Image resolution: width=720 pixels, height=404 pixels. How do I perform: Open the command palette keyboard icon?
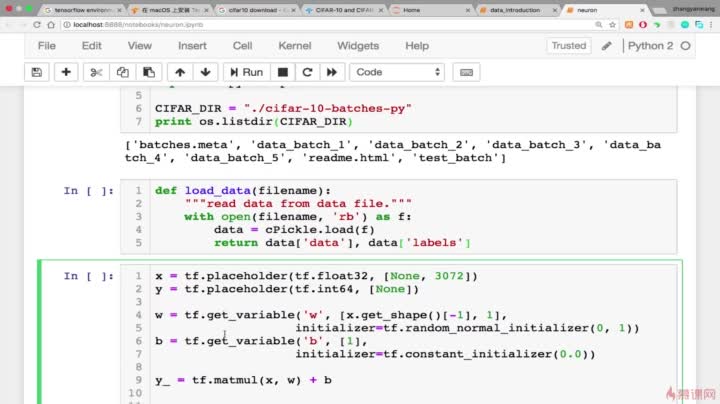coord(466,72)
